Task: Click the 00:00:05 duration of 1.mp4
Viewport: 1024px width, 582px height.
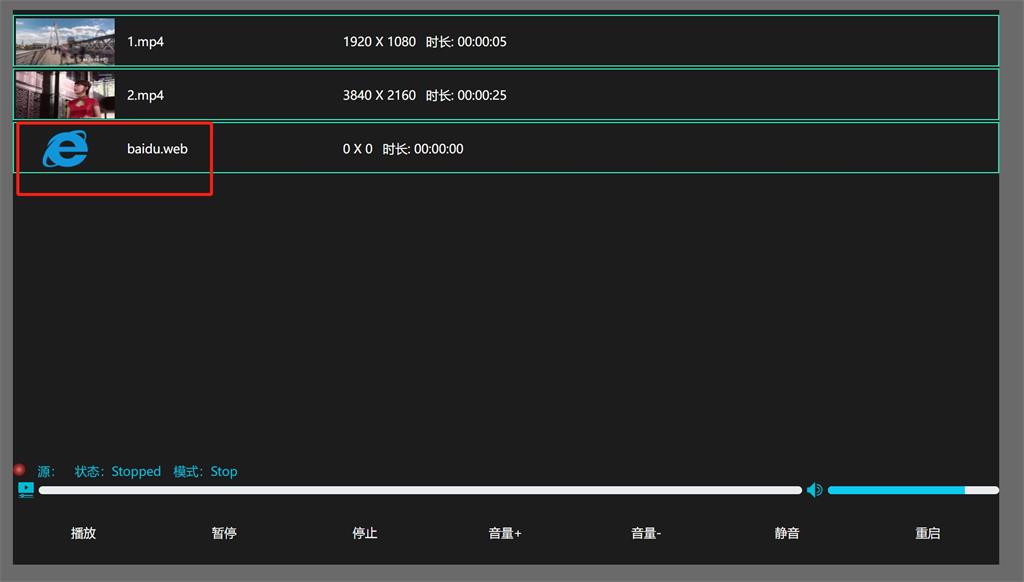Action: click(x=482, y=42)
